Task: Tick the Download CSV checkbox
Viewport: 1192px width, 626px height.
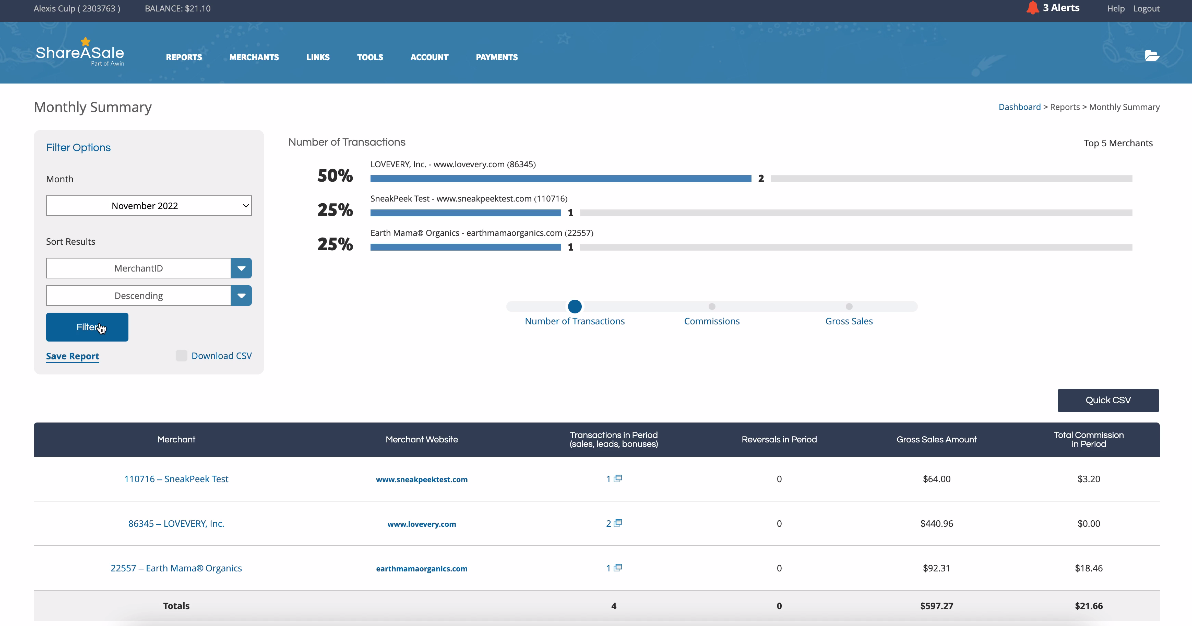Action: click(181, 355)
